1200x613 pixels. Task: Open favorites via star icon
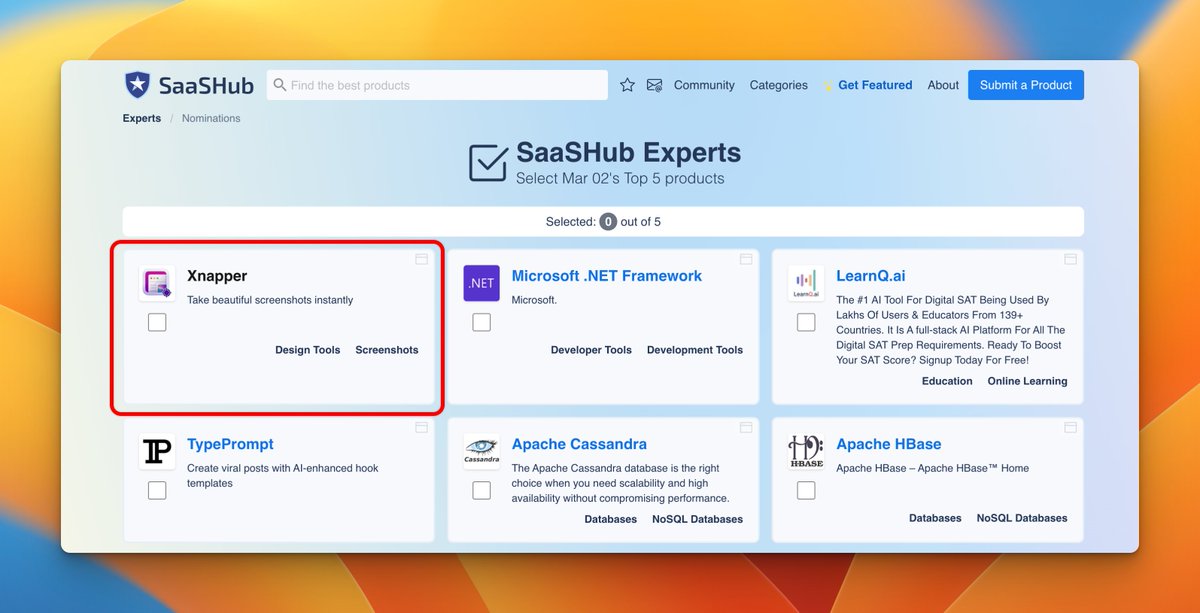coord(627,85)
